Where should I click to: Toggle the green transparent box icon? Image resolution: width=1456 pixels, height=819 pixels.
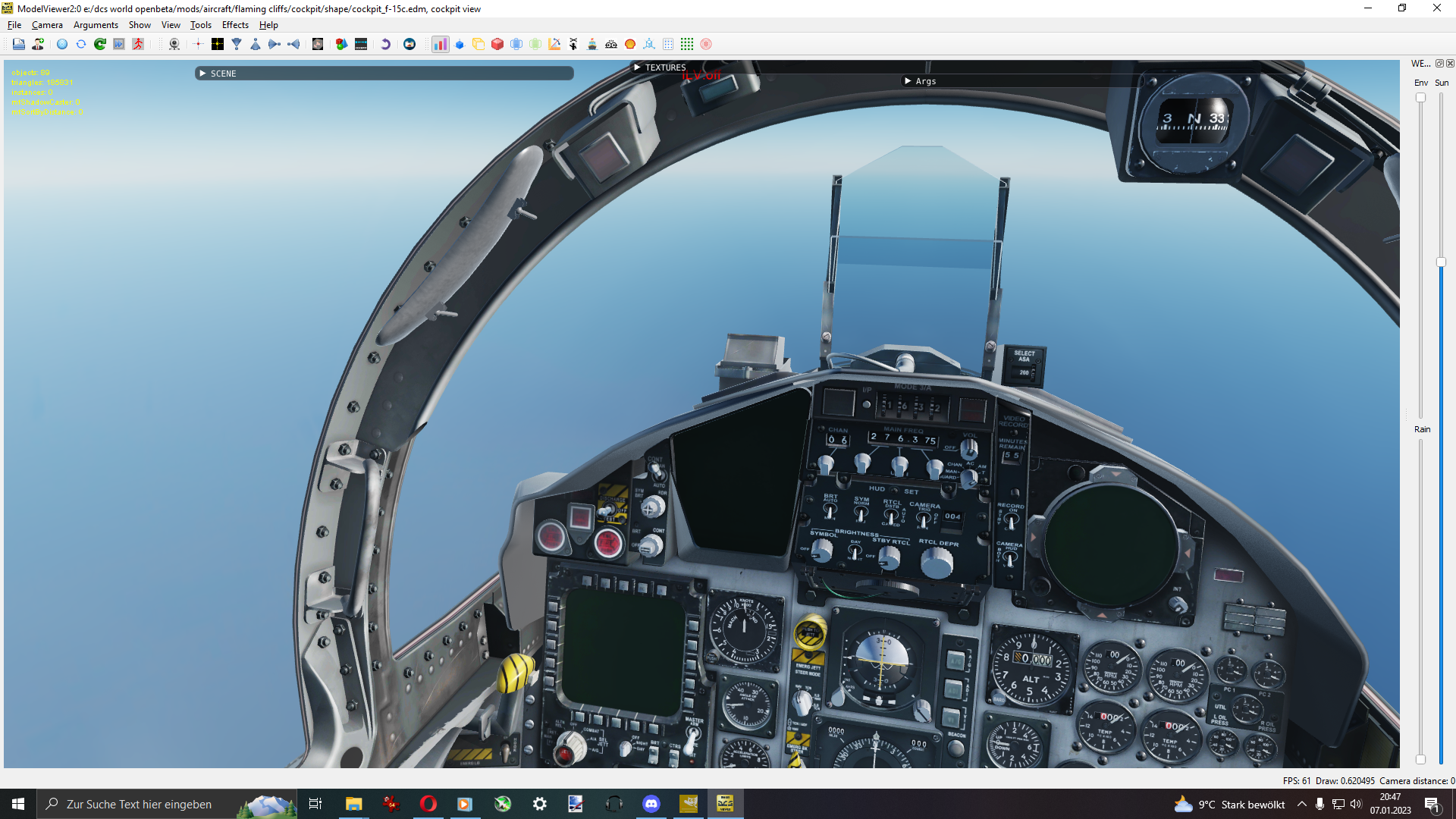(535, 44)
